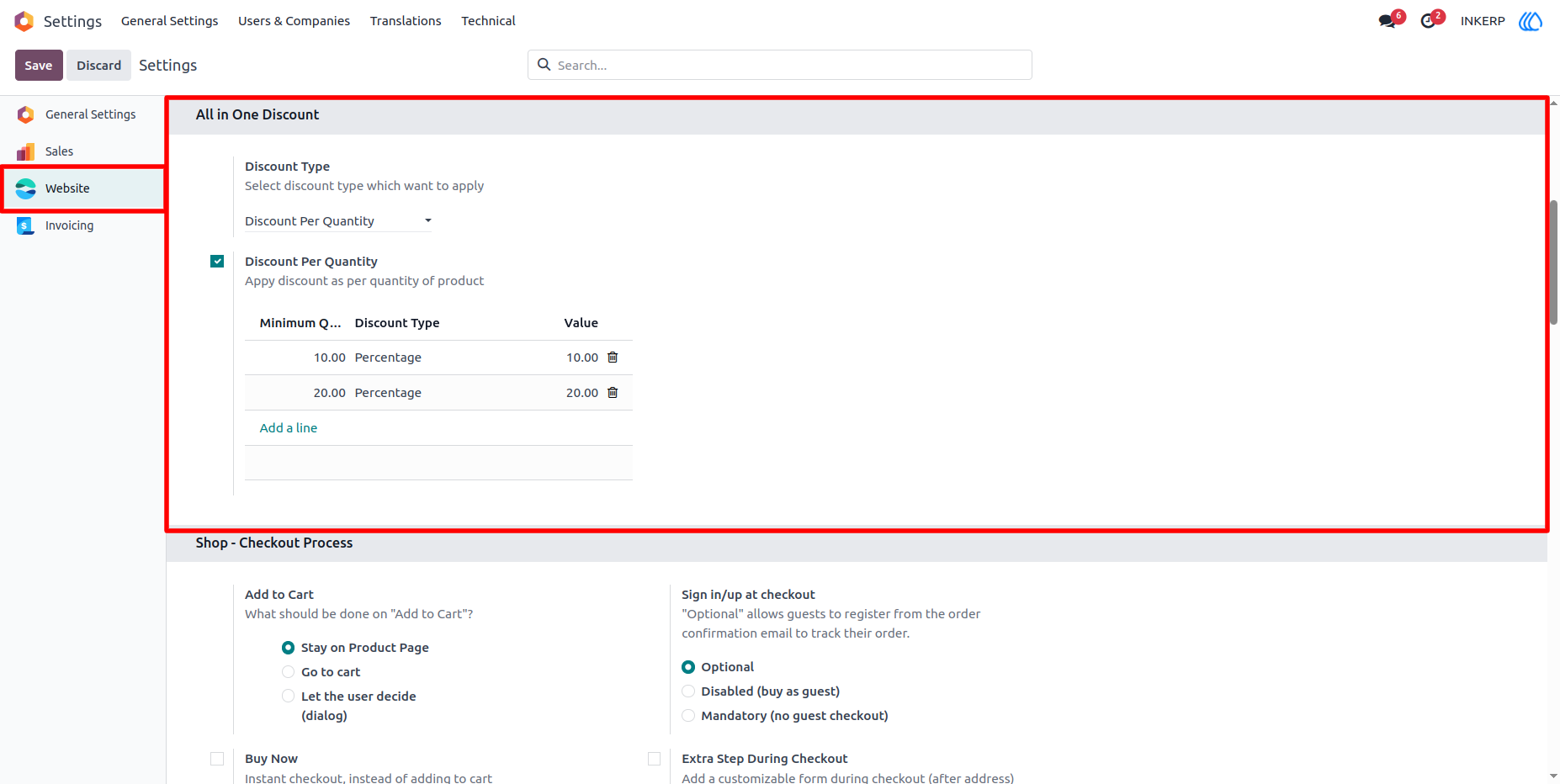Screen dimensions: 1560x784
Task: Uncheck the Discount Per Quantity checkbox
Action: [x=217, y=262]
